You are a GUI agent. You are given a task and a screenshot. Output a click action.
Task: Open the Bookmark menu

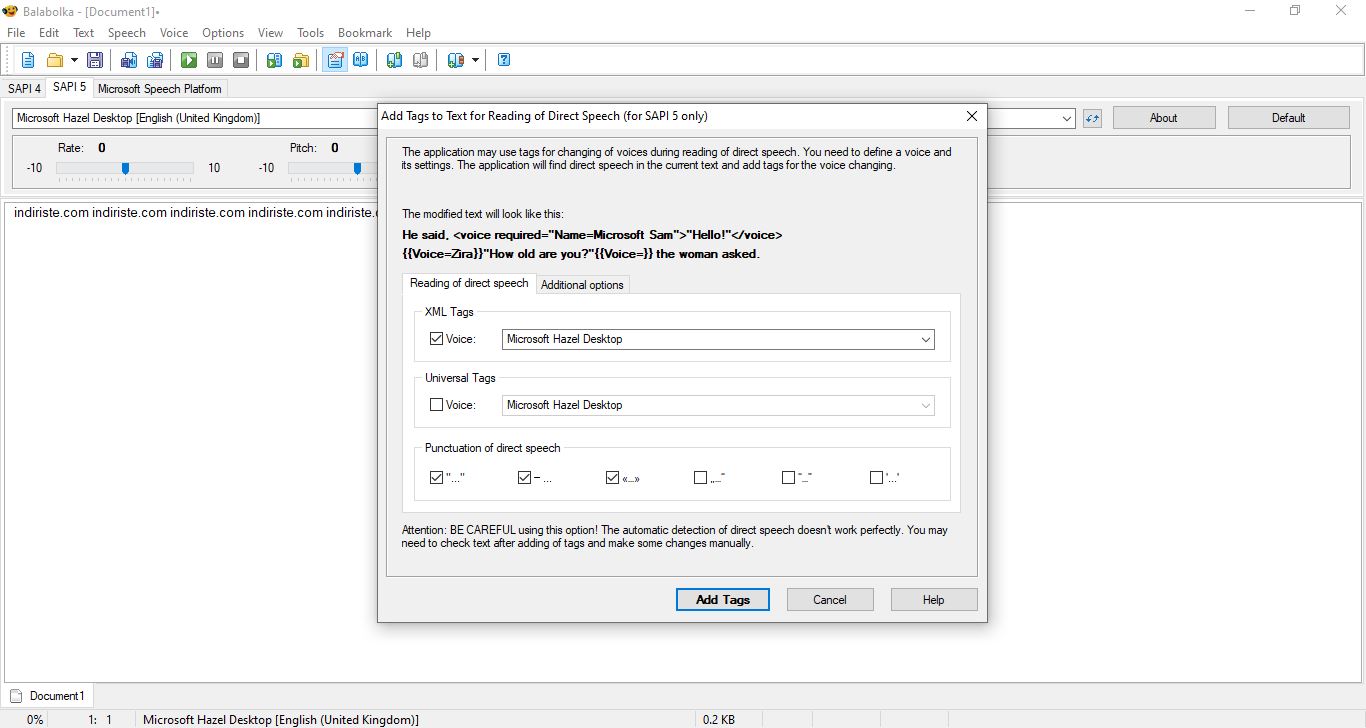[x=365, y=33]
